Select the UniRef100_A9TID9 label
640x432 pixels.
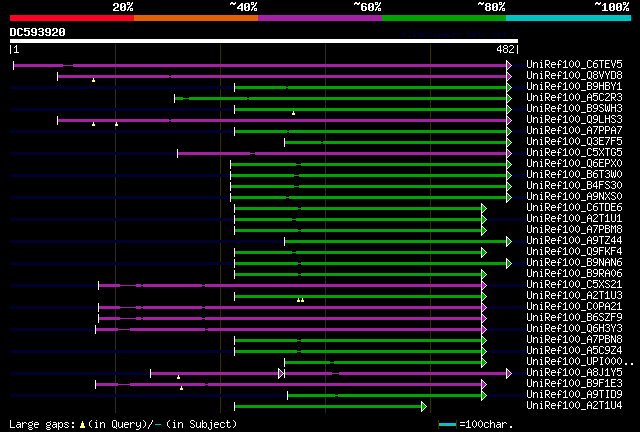point(574,395)
